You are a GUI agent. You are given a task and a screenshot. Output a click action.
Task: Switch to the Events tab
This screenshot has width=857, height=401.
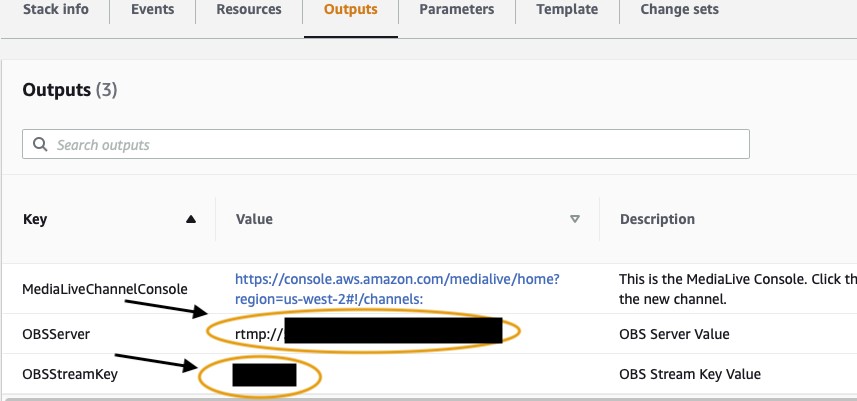(152, 9)
